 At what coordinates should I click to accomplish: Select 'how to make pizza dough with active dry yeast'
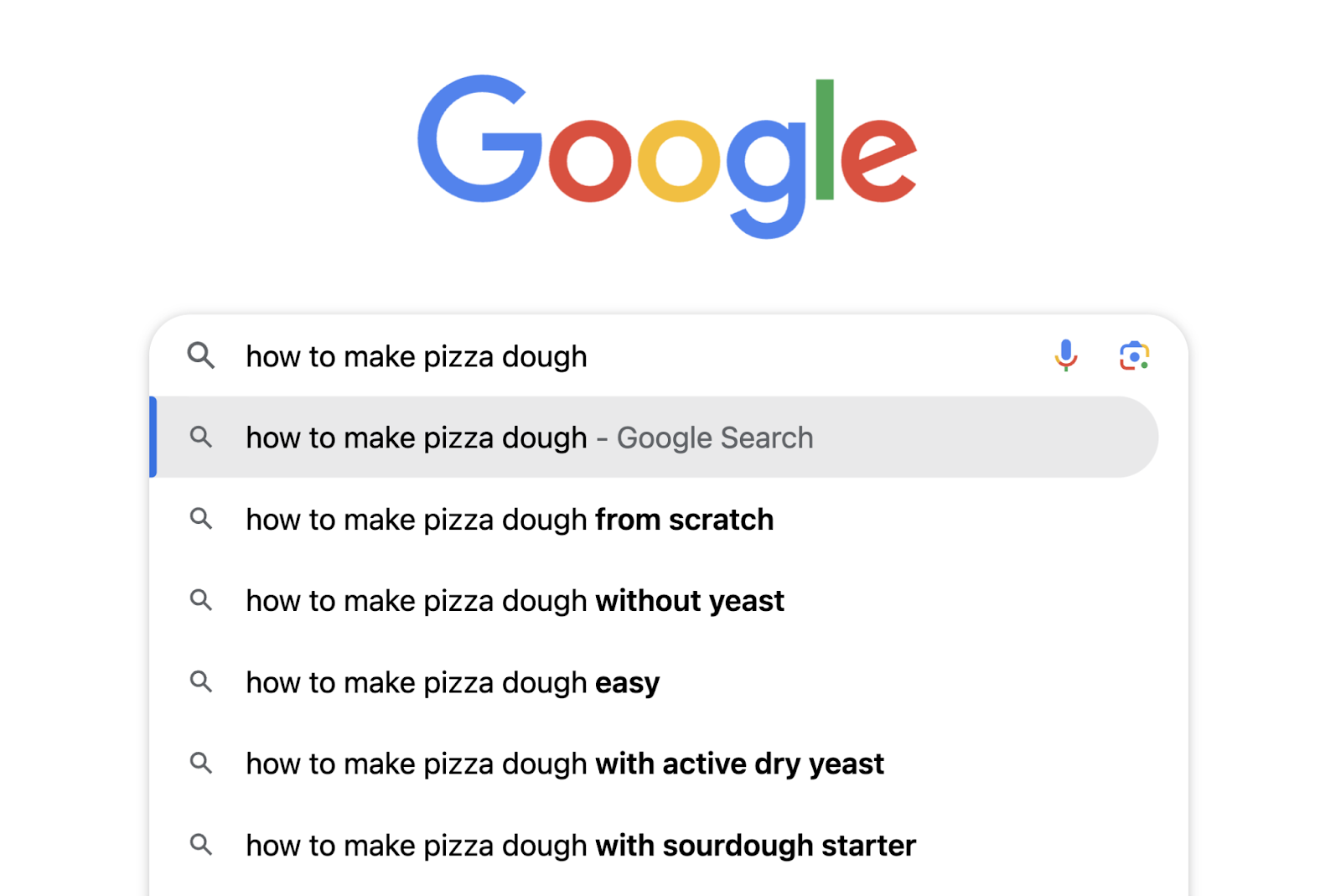click(563, 763)
